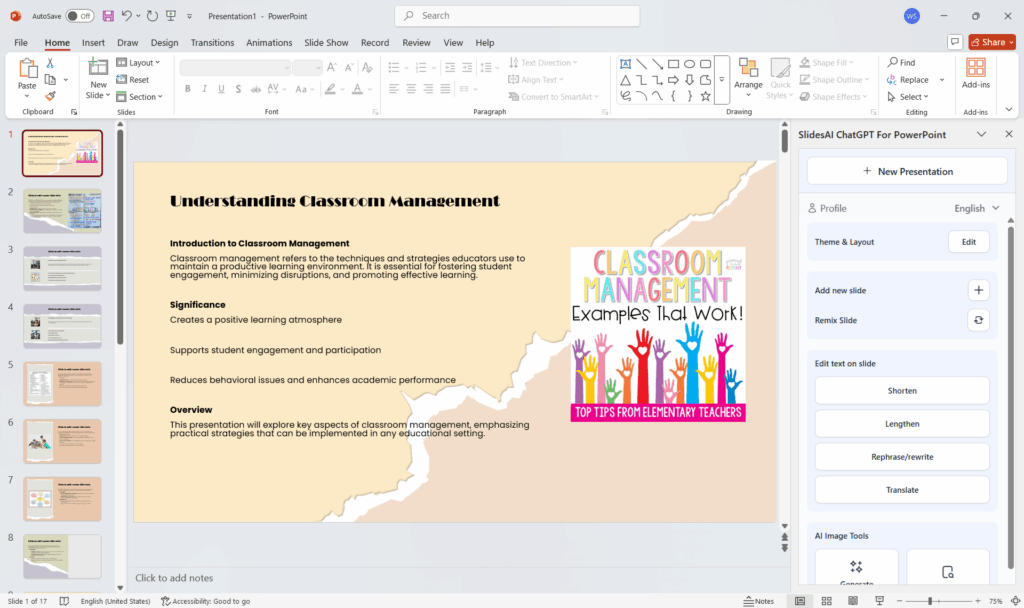The height and width of the screenshot is (608, 1024).
Task: Toggle bold formatting
Action: (x=187, y=89)
